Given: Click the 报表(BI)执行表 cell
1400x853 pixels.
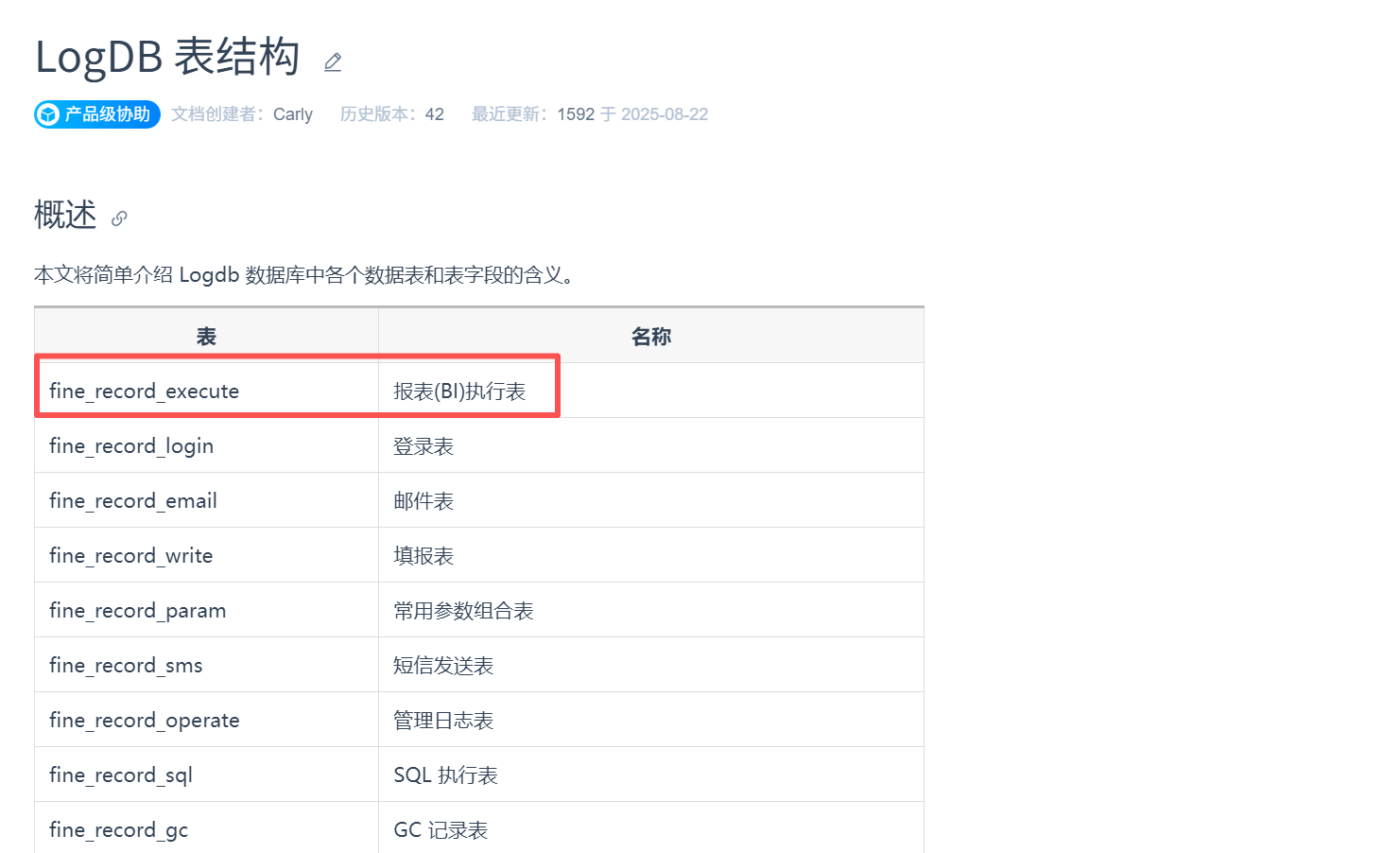Looking at the screenshot, I should 459,392.
